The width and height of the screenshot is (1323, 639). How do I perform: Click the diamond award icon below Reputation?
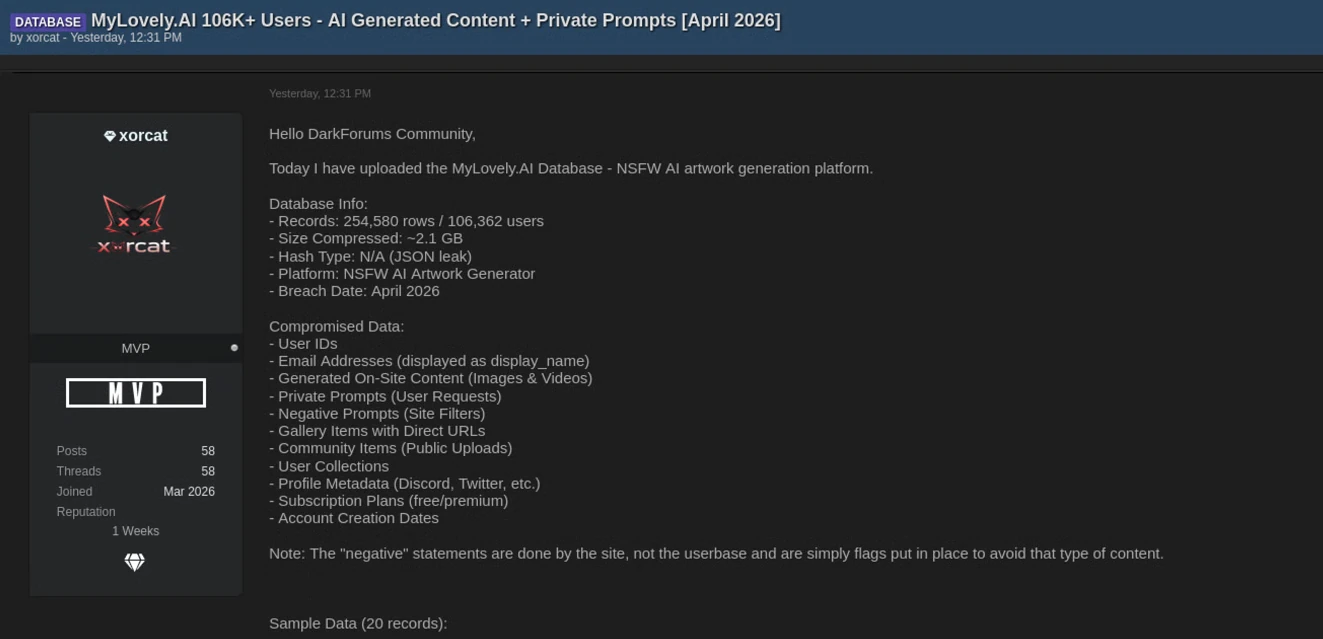[x=135, y=562]
